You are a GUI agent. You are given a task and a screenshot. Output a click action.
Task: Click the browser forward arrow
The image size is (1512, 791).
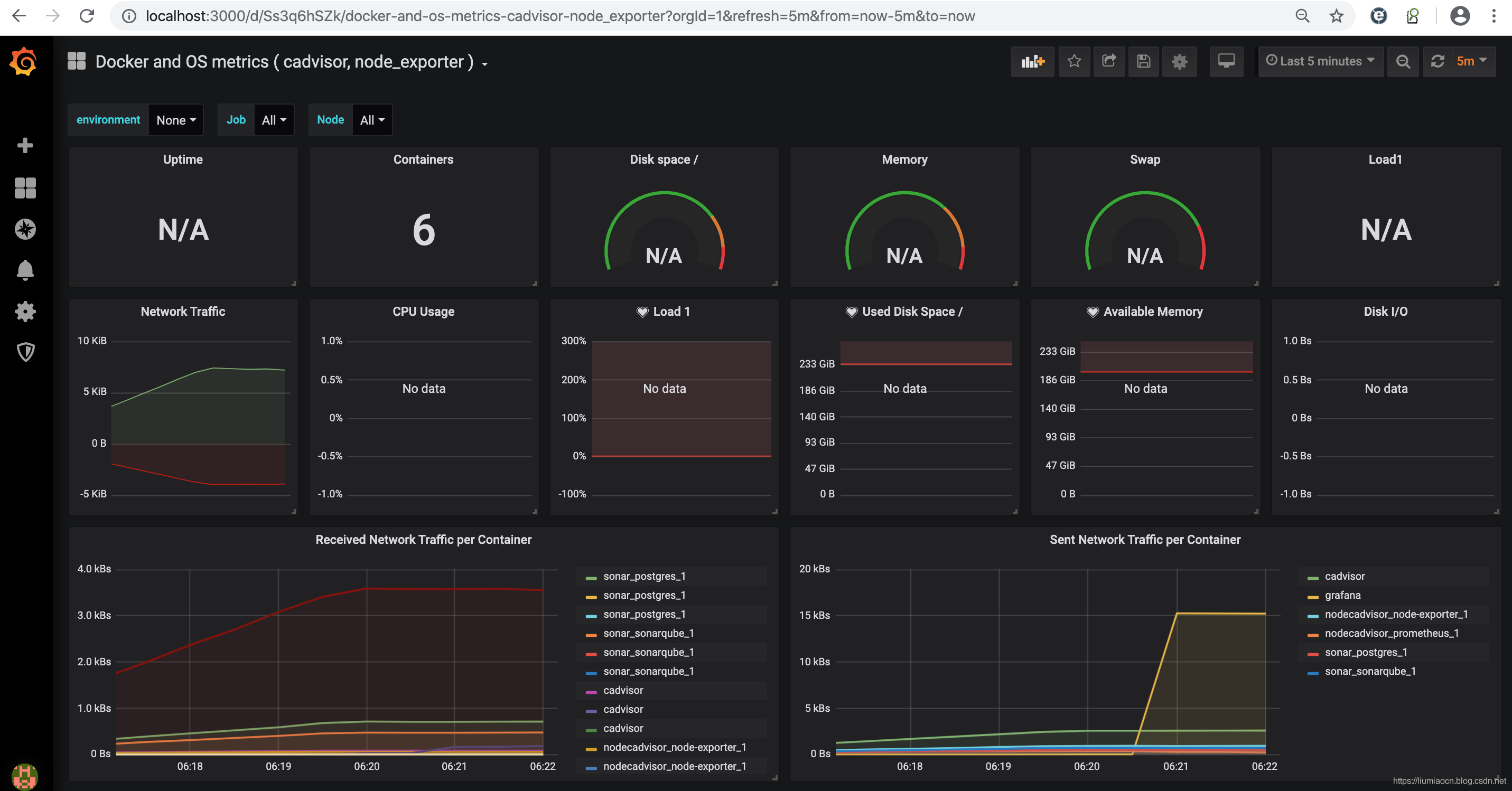coord(53,16)
